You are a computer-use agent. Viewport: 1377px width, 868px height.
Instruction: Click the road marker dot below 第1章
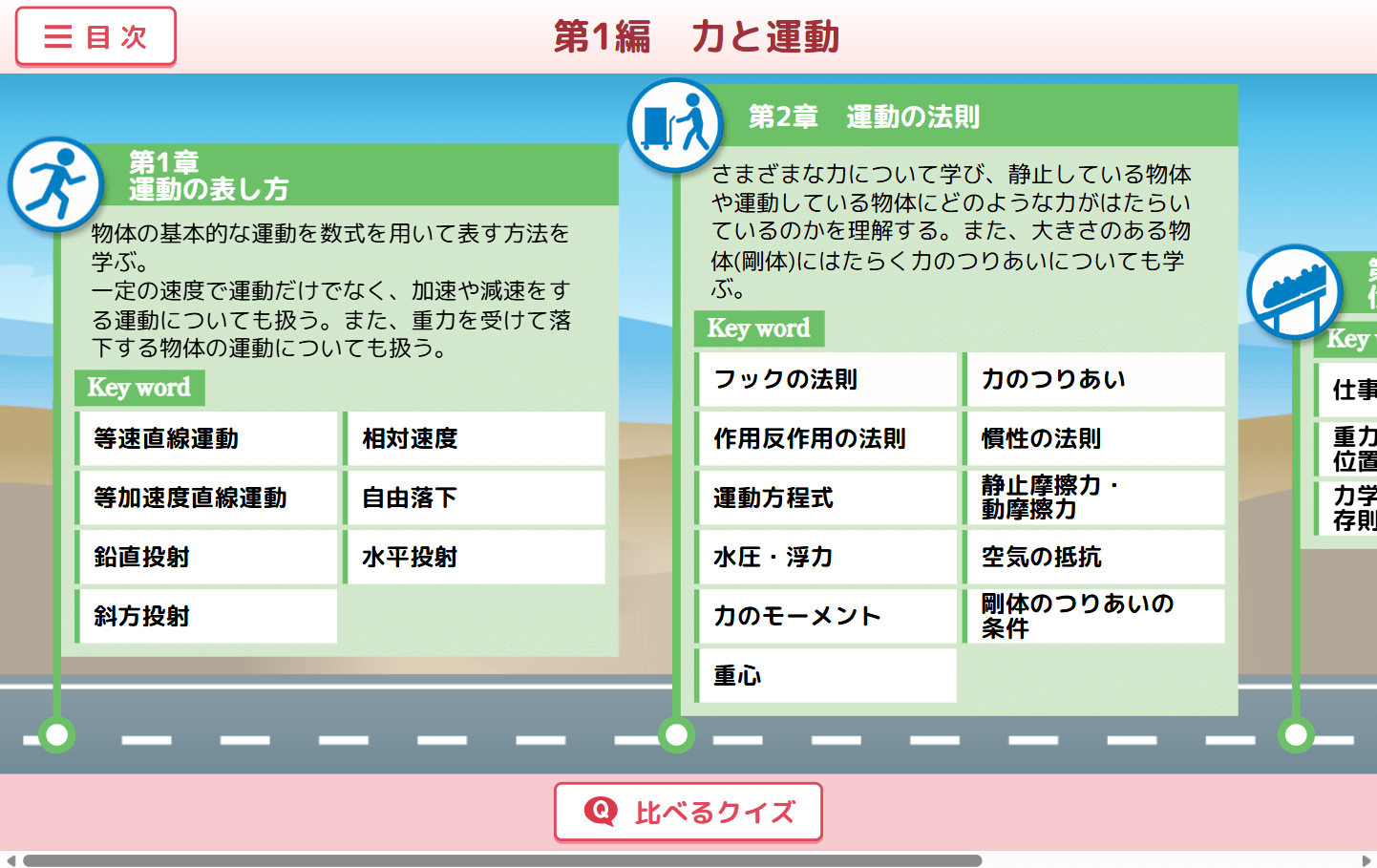pyautogui.click(x=55, y=736)
